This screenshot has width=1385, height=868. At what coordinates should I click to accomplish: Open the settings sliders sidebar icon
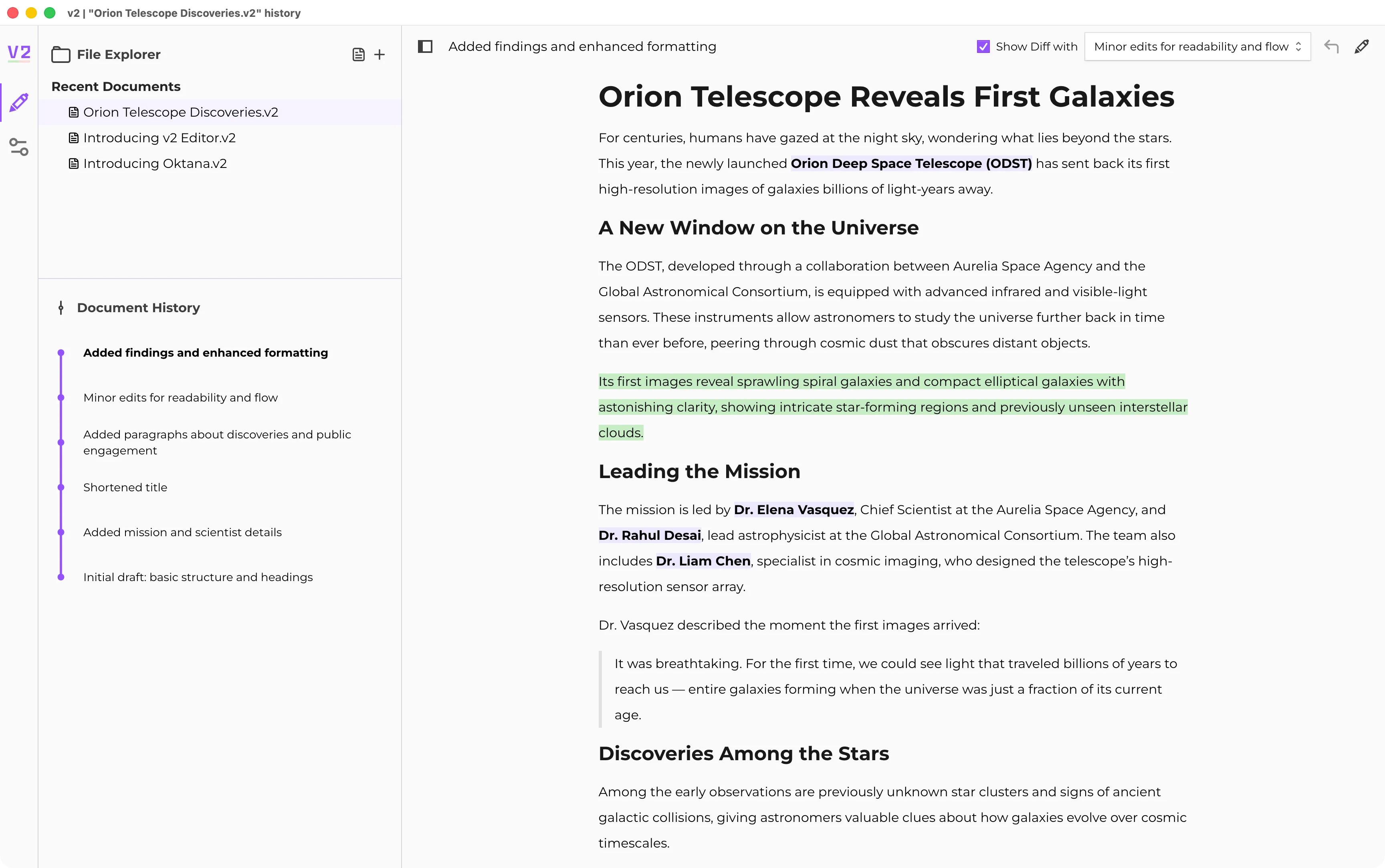(19, 147)
